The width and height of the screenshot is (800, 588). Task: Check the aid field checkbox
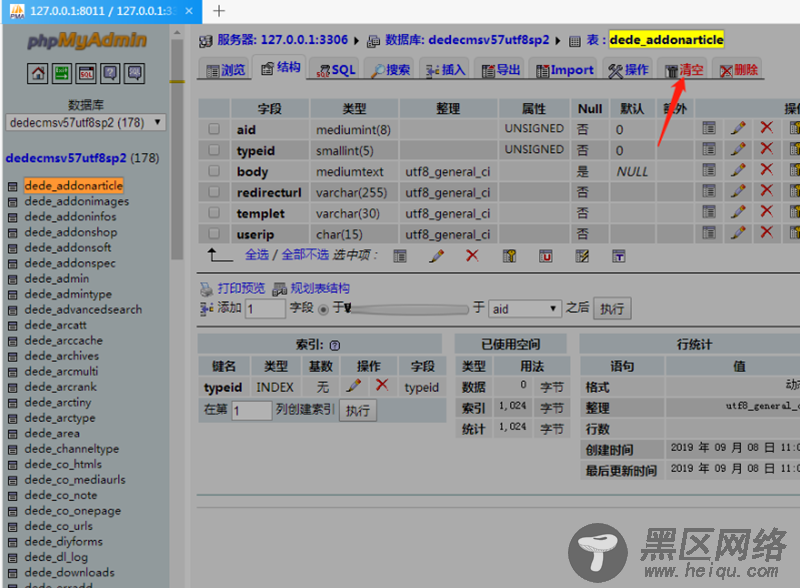214,129
